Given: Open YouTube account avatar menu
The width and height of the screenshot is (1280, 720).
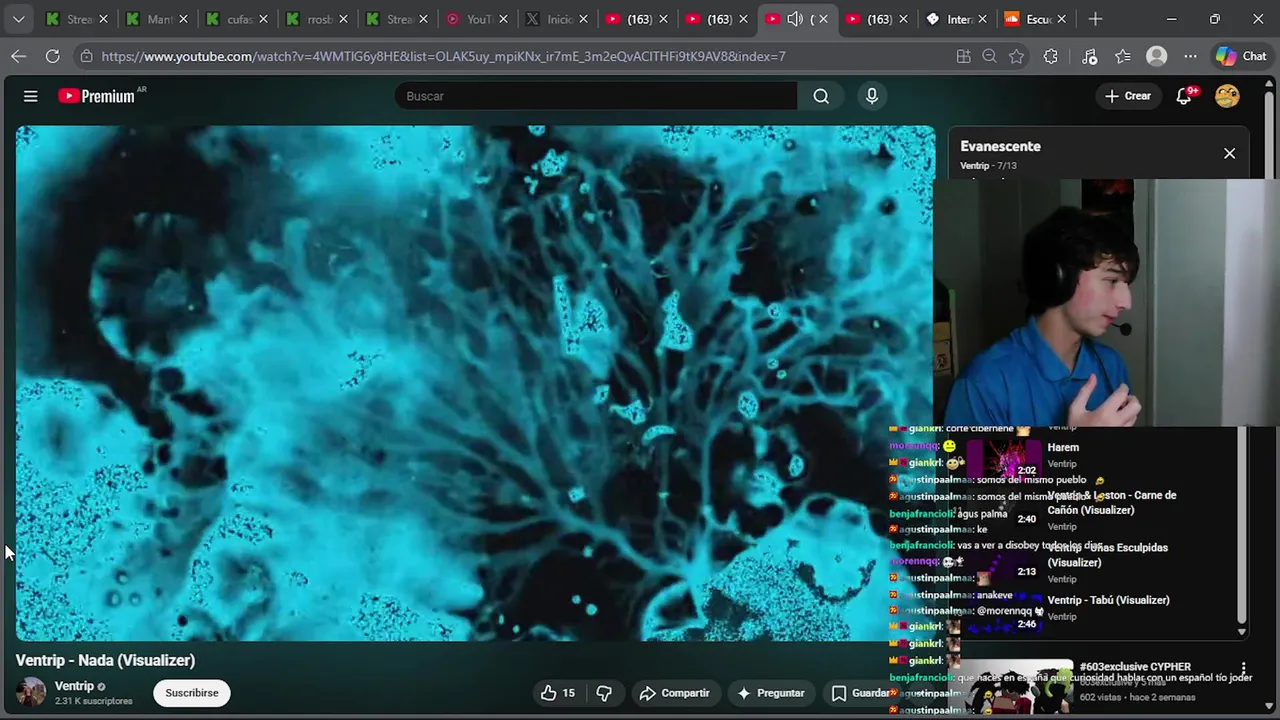Looking at the screenshot, I should click(x=1227, y=96).
